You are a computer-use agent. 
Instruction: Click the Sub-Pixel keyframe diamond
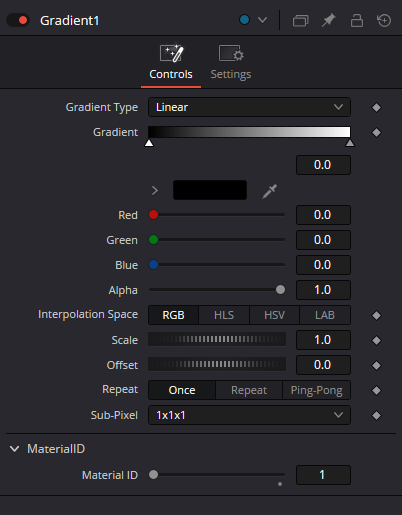(376, 415)
